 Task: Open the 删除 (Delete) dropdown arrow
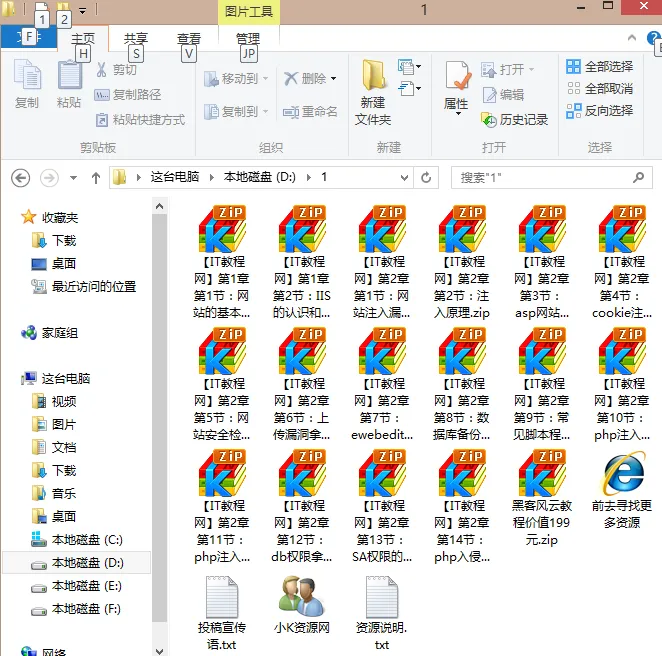(x=334, y=78)
